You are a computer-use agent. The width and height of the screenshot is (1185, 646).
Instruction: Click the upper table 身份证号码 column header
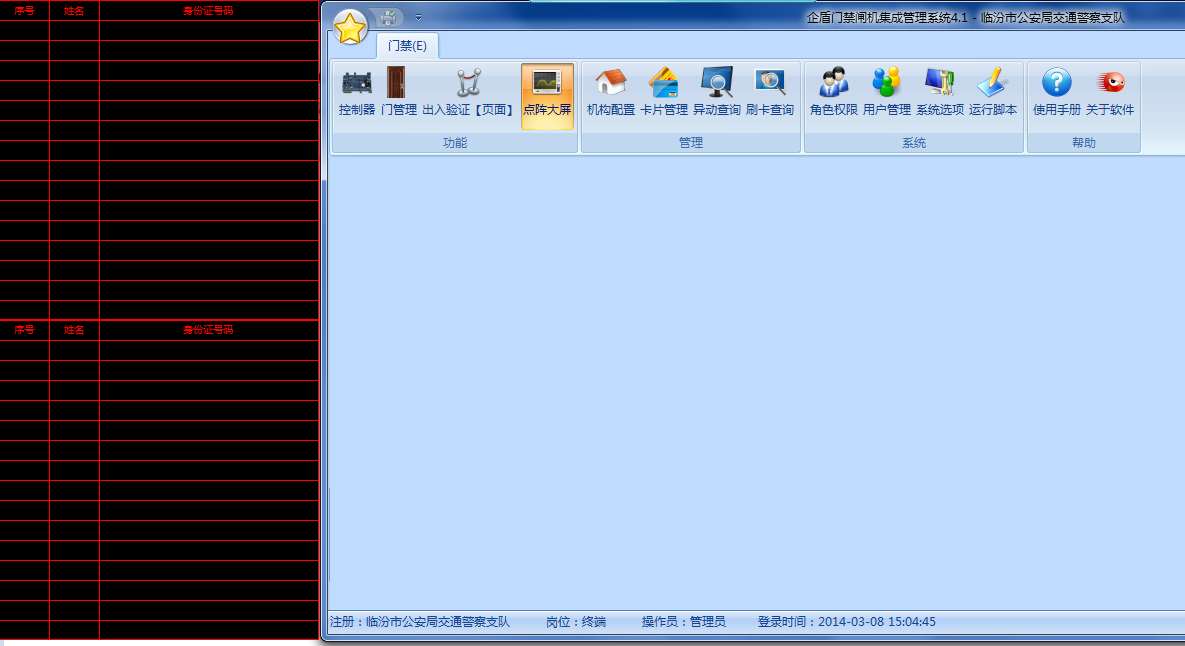(x=209, y=11)
